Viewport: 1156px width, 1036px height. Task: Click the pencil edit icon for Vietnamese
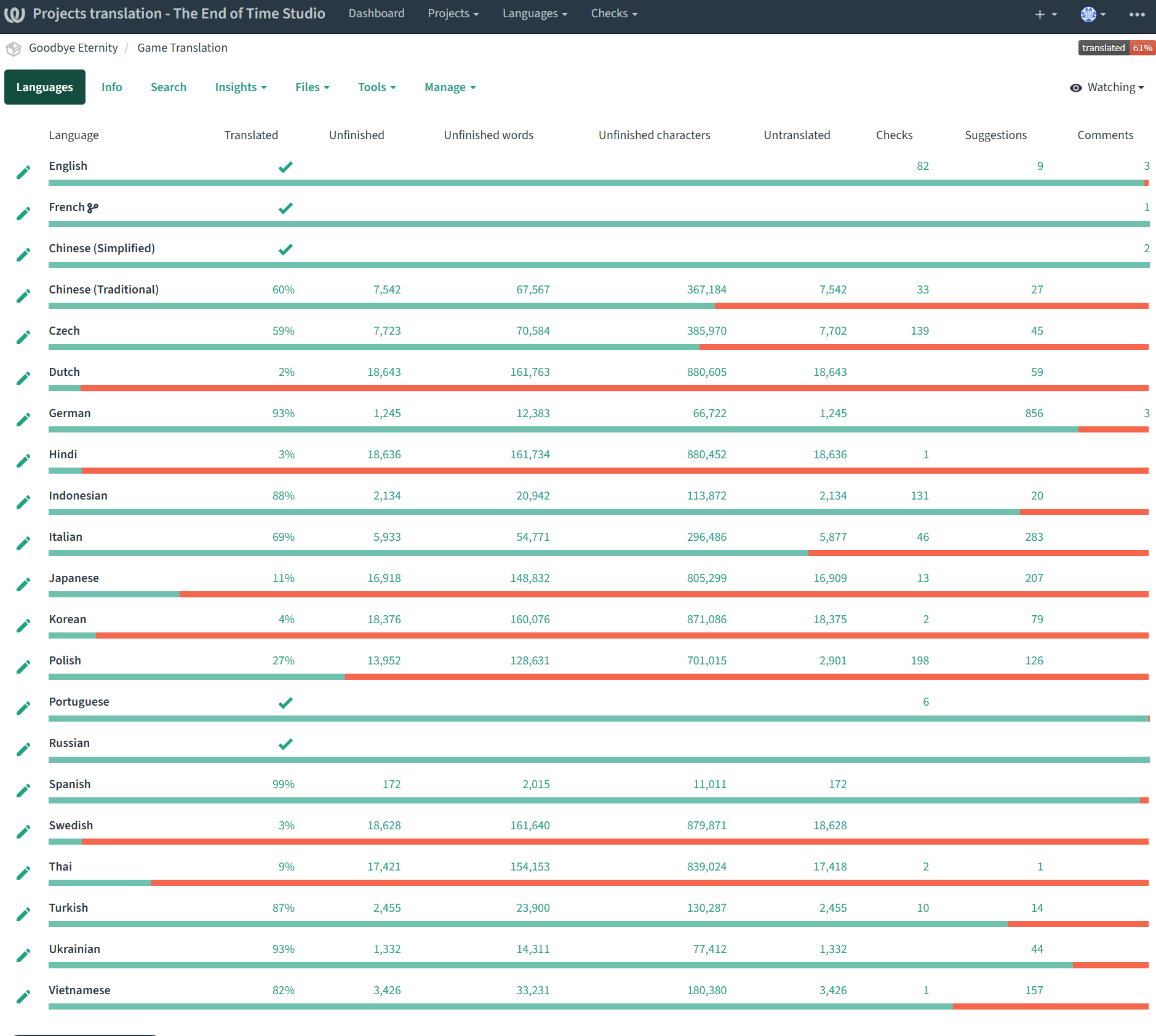pos(23,997)
